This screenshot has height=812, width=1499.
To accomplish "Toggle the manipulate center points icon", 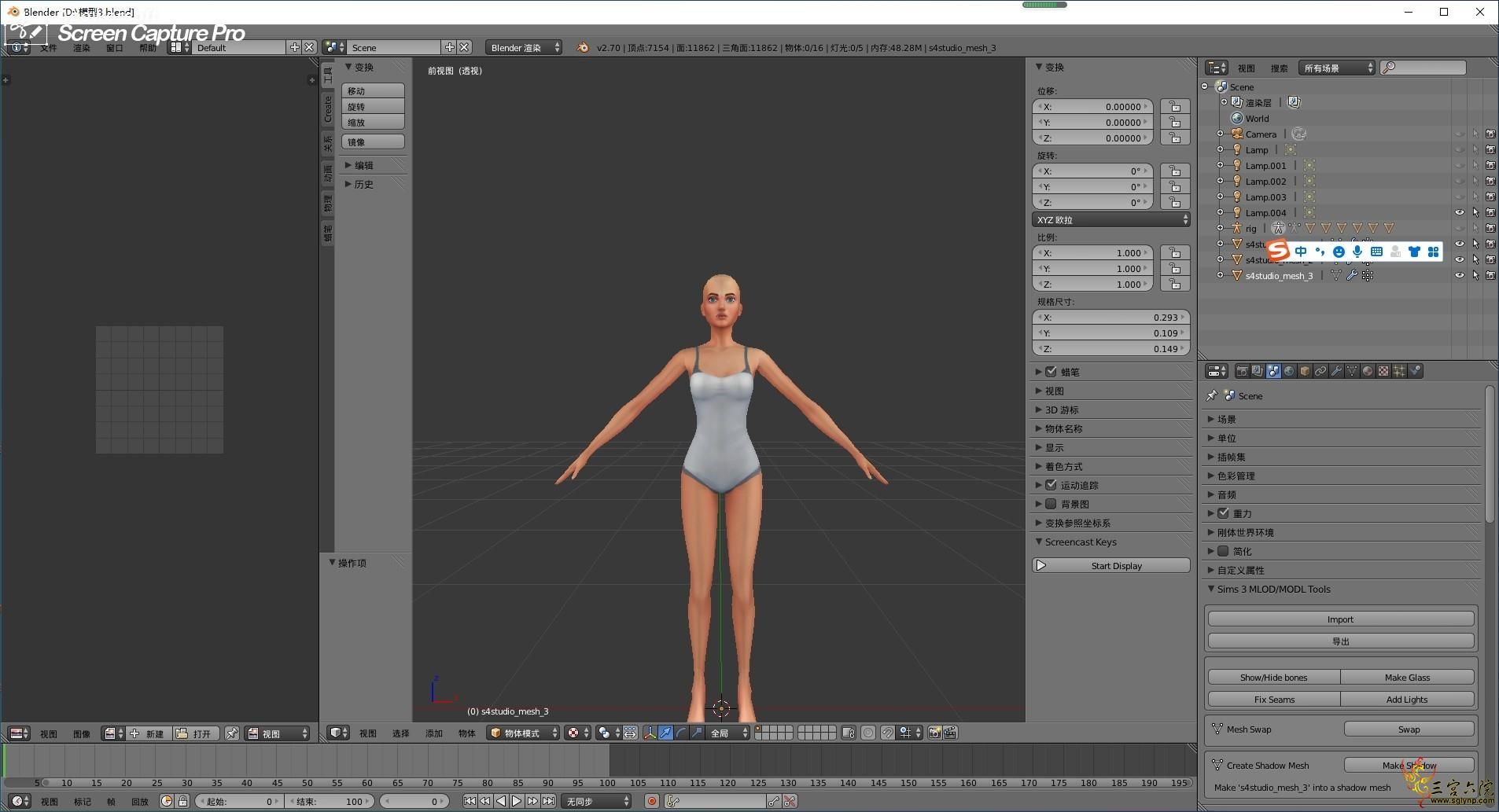I will click(x=630, y=733).
